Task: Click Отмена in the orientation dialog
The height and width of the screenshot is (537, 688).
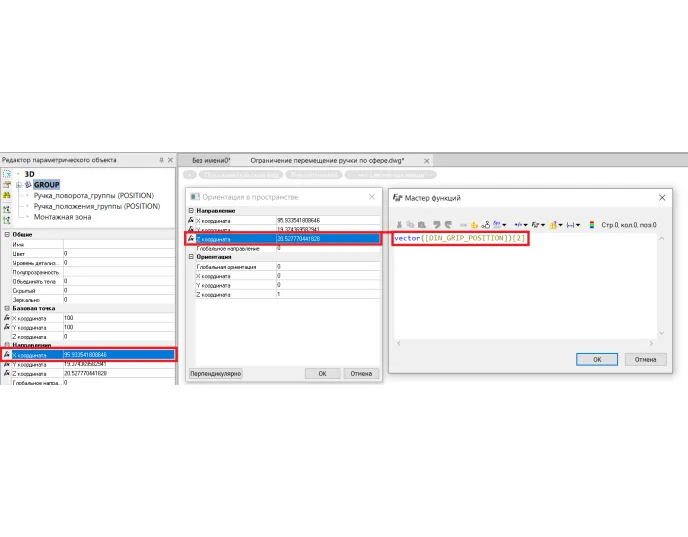Action: (361, 373)
